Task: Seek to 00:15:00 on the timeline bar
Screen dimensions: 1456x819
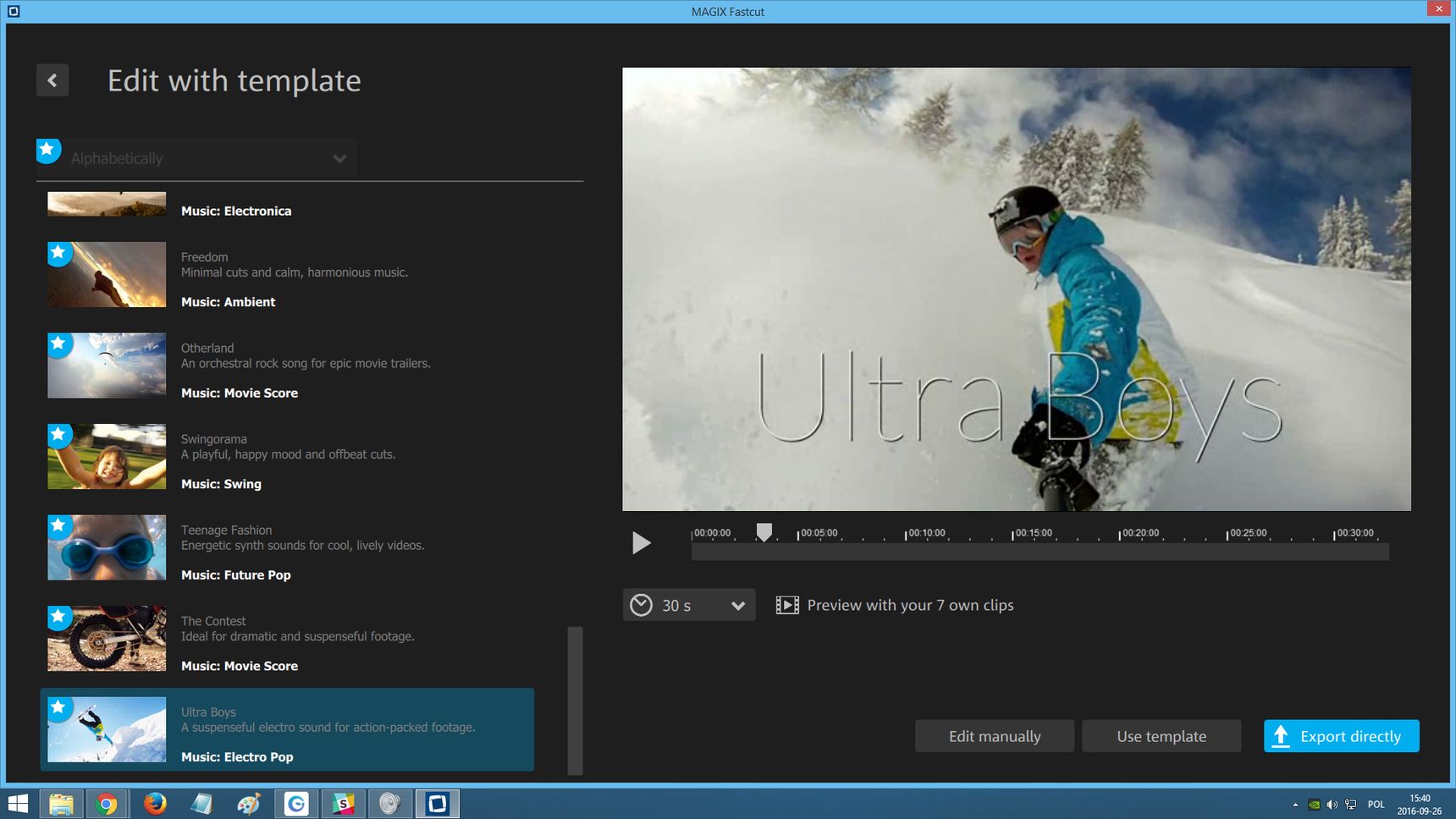Action: 1013,552
